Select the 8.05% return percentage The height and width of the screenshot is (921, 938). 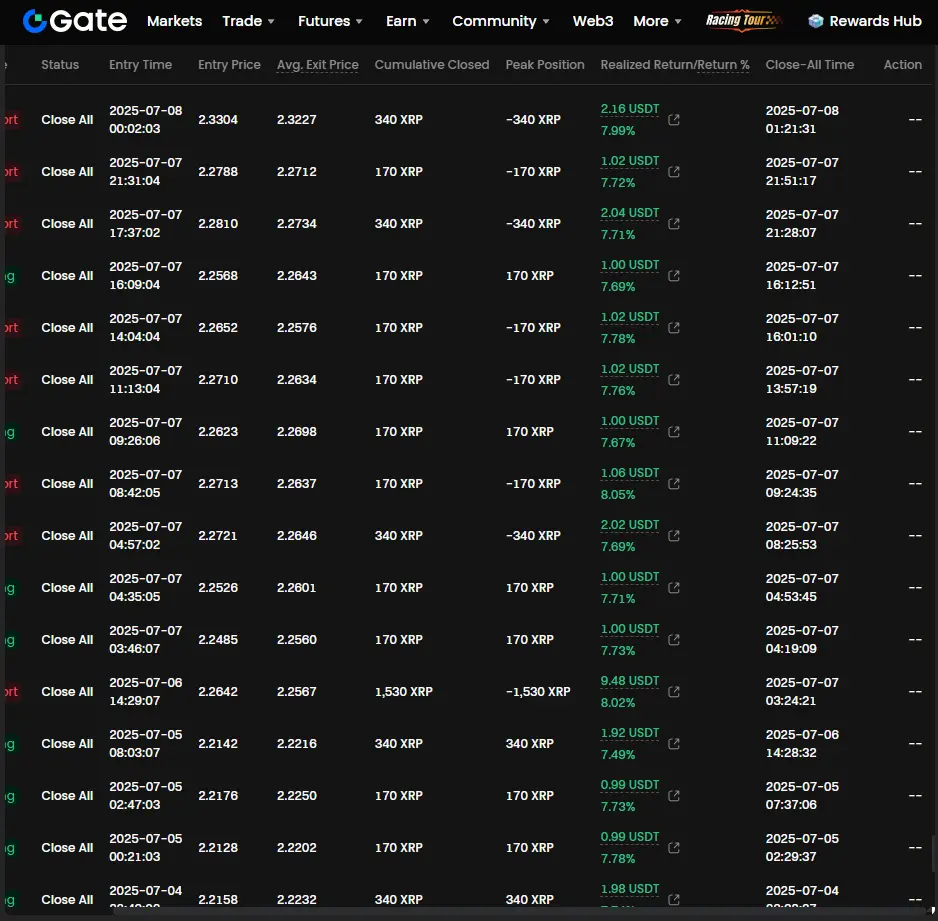[x=618, y=495]
